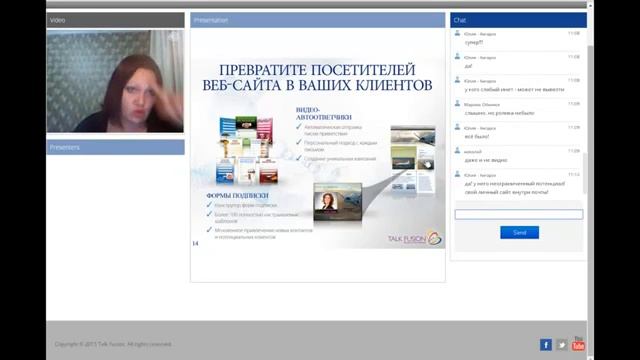Click the Chat panel header
Image resolution: width=640 pixels, height=360 pixels.
pyautogui.click(x=518, y=20)
